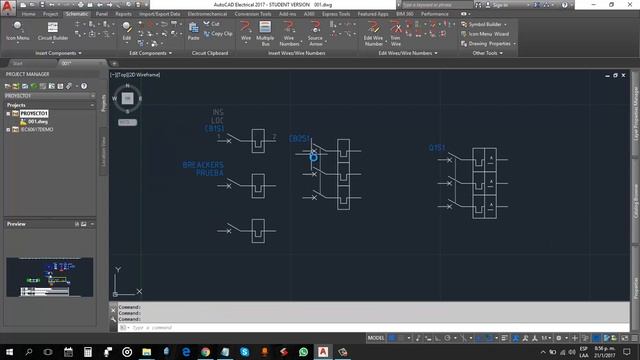Toggle lineweight display in status bar
Viewport: 640px width, 360px height.
[504, 338]
